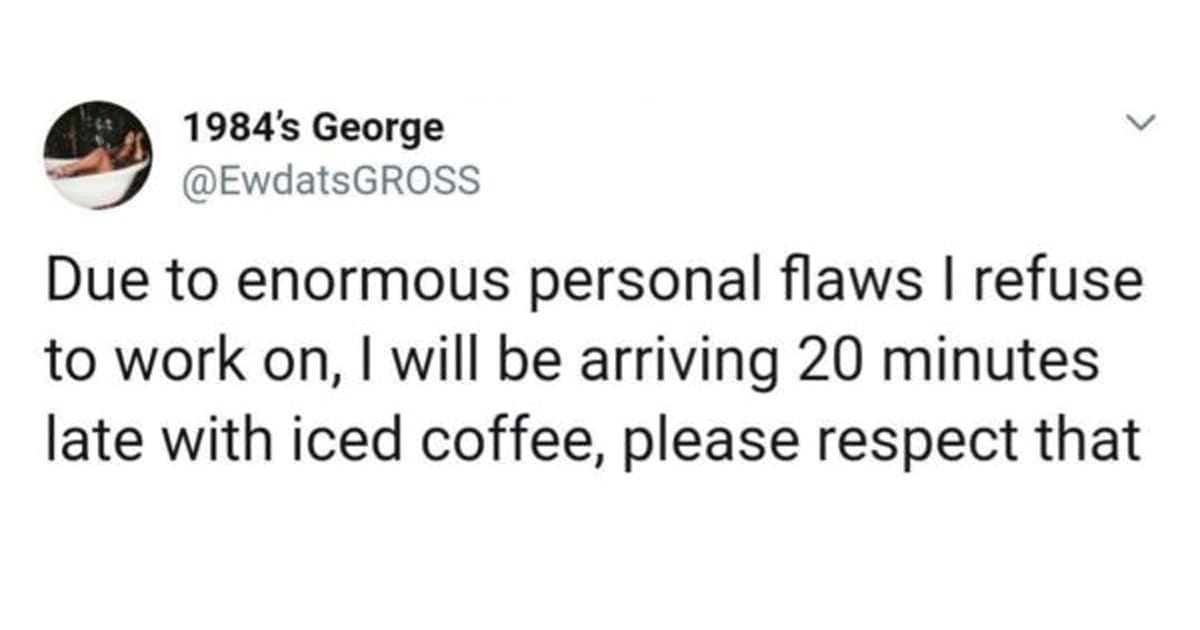
Task: Click the word "will" in the tweet
Action: coord(420,360)
